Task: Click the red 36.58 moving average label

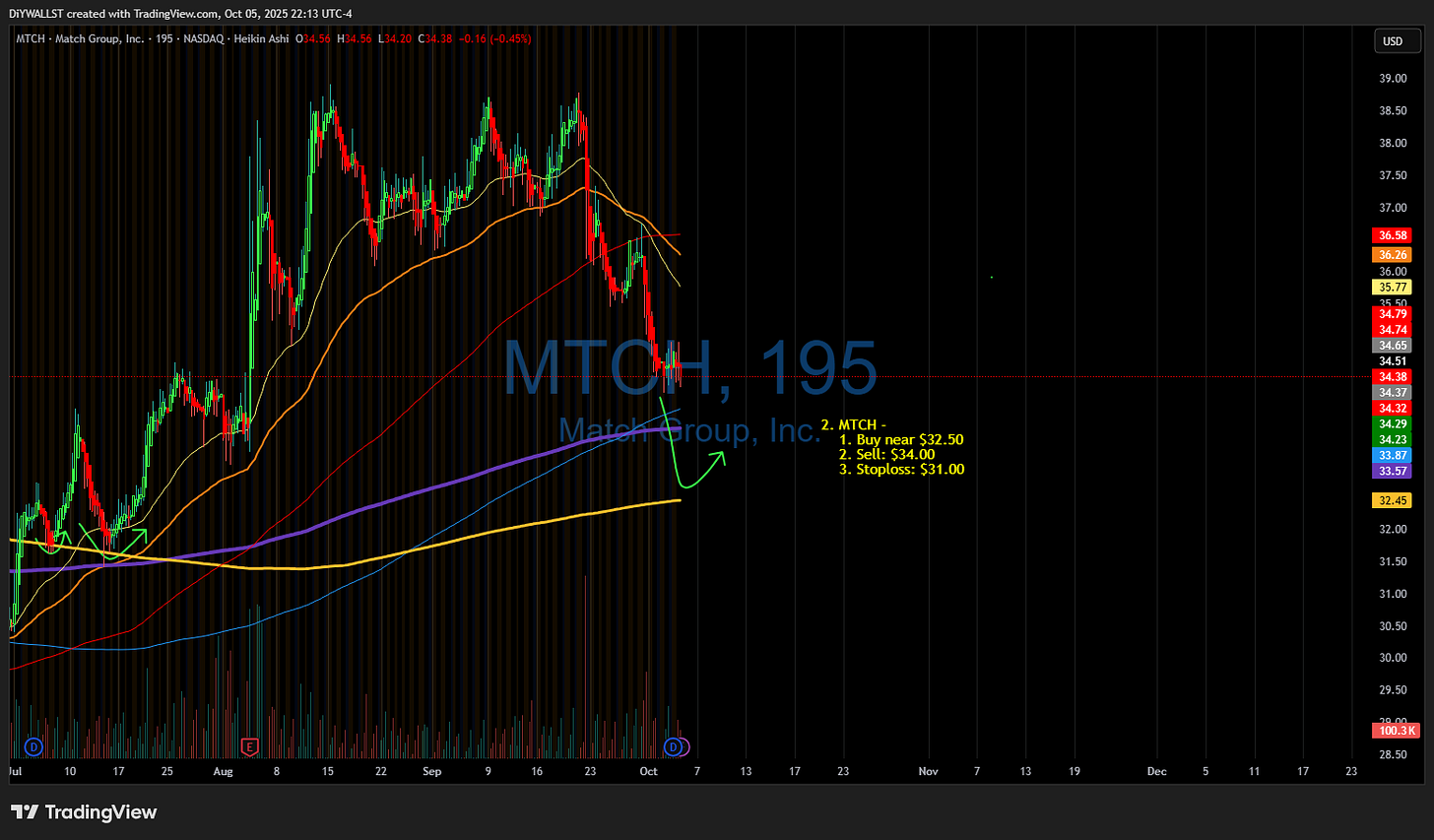Action: pyautogui.click(x=1392, y=235)
